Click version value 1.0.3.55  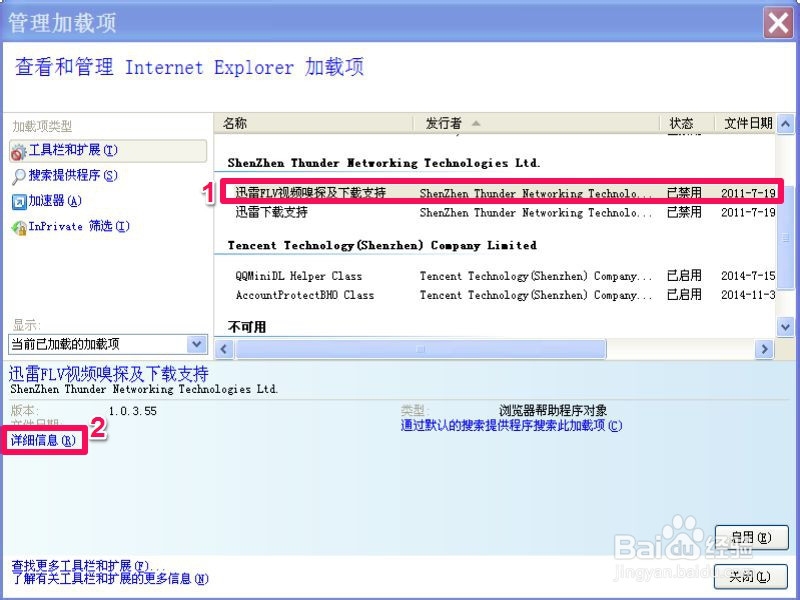click(x=133, y=411)
